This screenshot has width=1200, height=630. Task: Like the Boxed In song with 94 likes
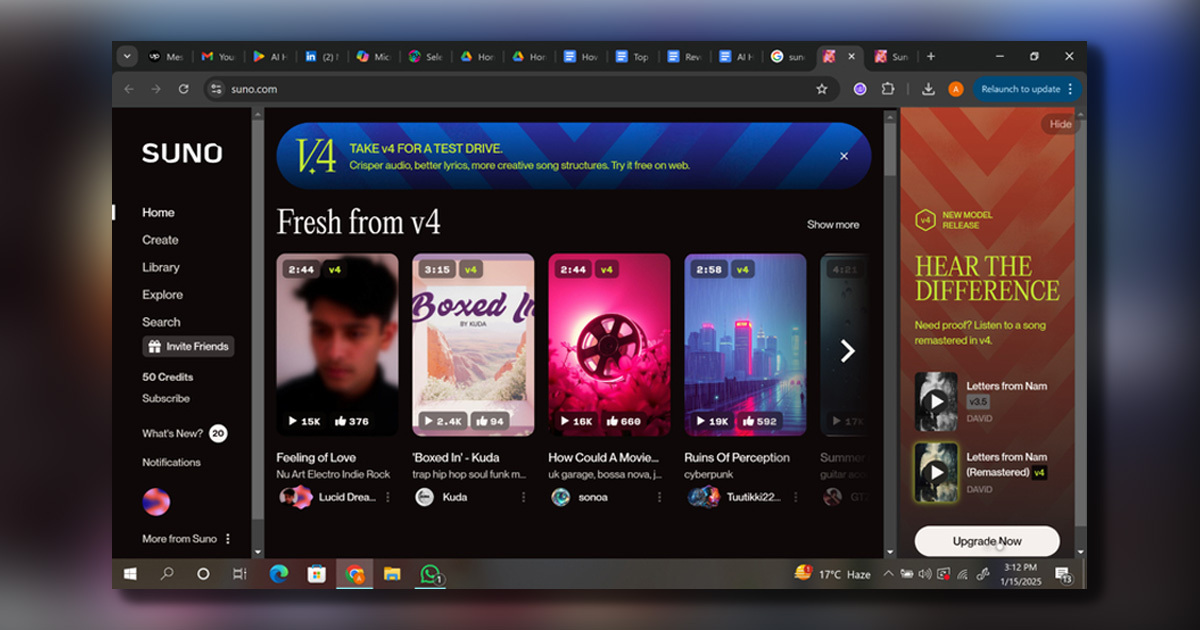(x=488, y=422)
